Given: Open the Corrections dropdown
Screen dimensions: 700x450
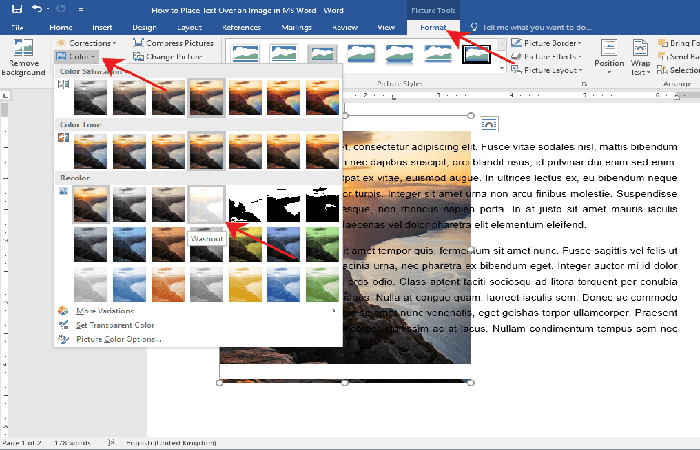Looking at the screenshot, I should point(88,44).
